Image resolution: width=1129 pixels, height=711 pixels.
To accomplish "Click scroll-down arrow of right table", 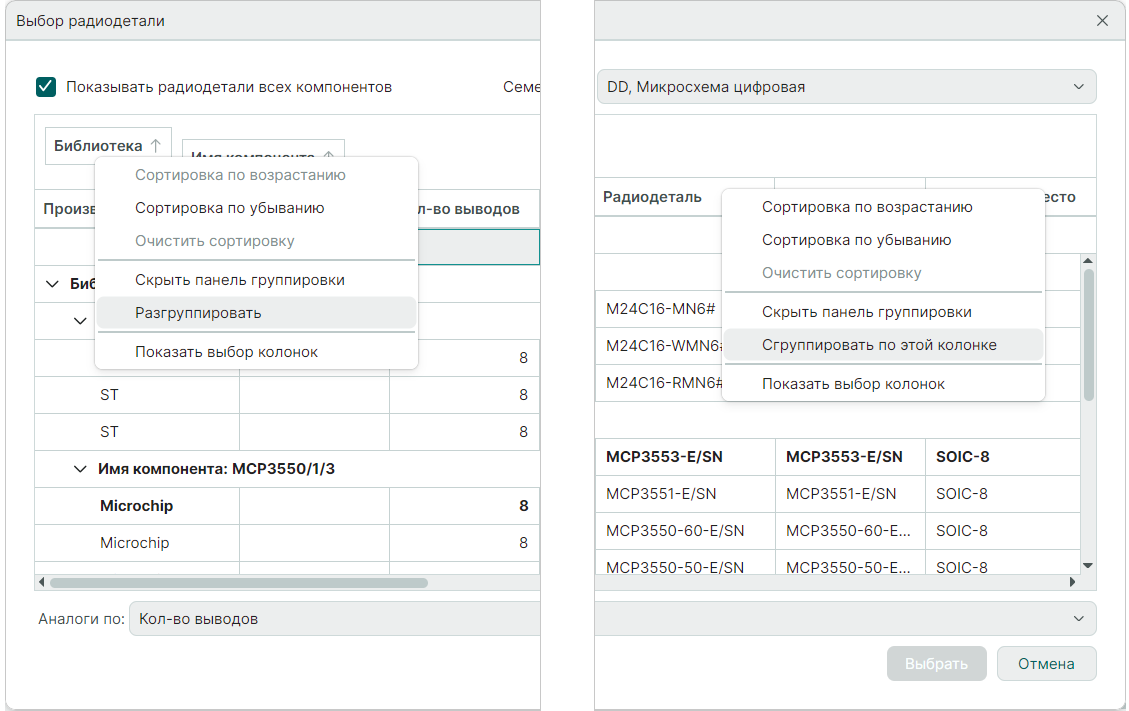I will 1088,566.
